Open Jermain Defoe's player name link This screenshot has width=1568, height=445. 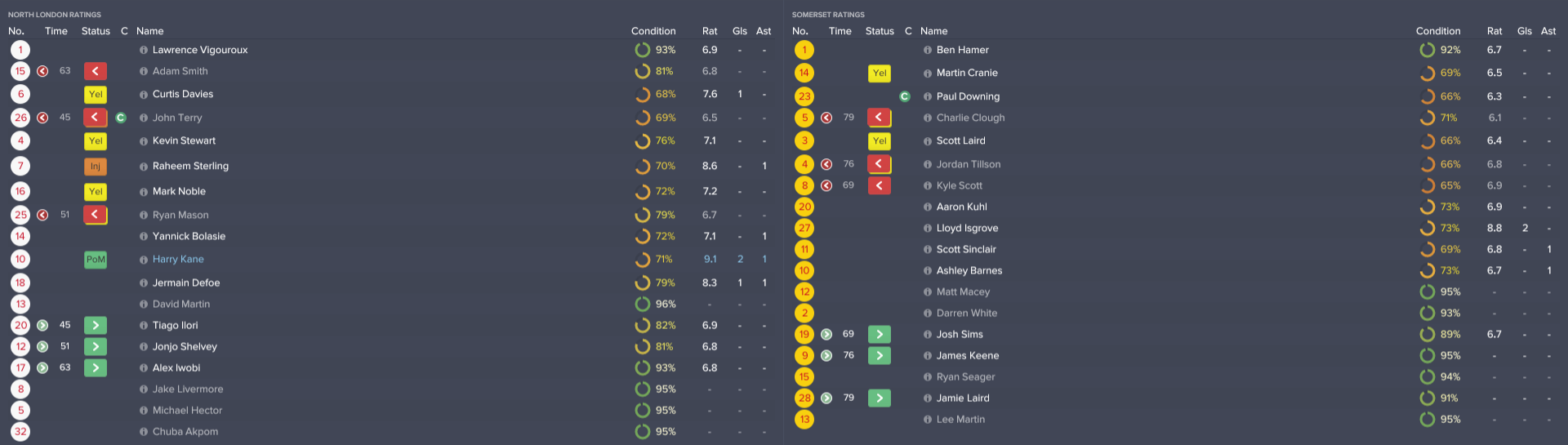[186, 283]
